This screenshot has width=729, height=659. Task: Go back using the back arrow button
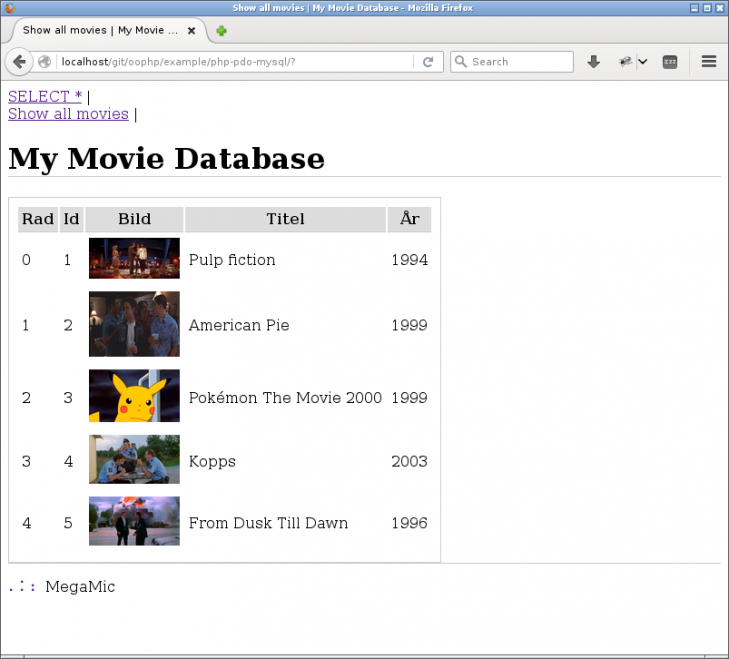point(19,62)
